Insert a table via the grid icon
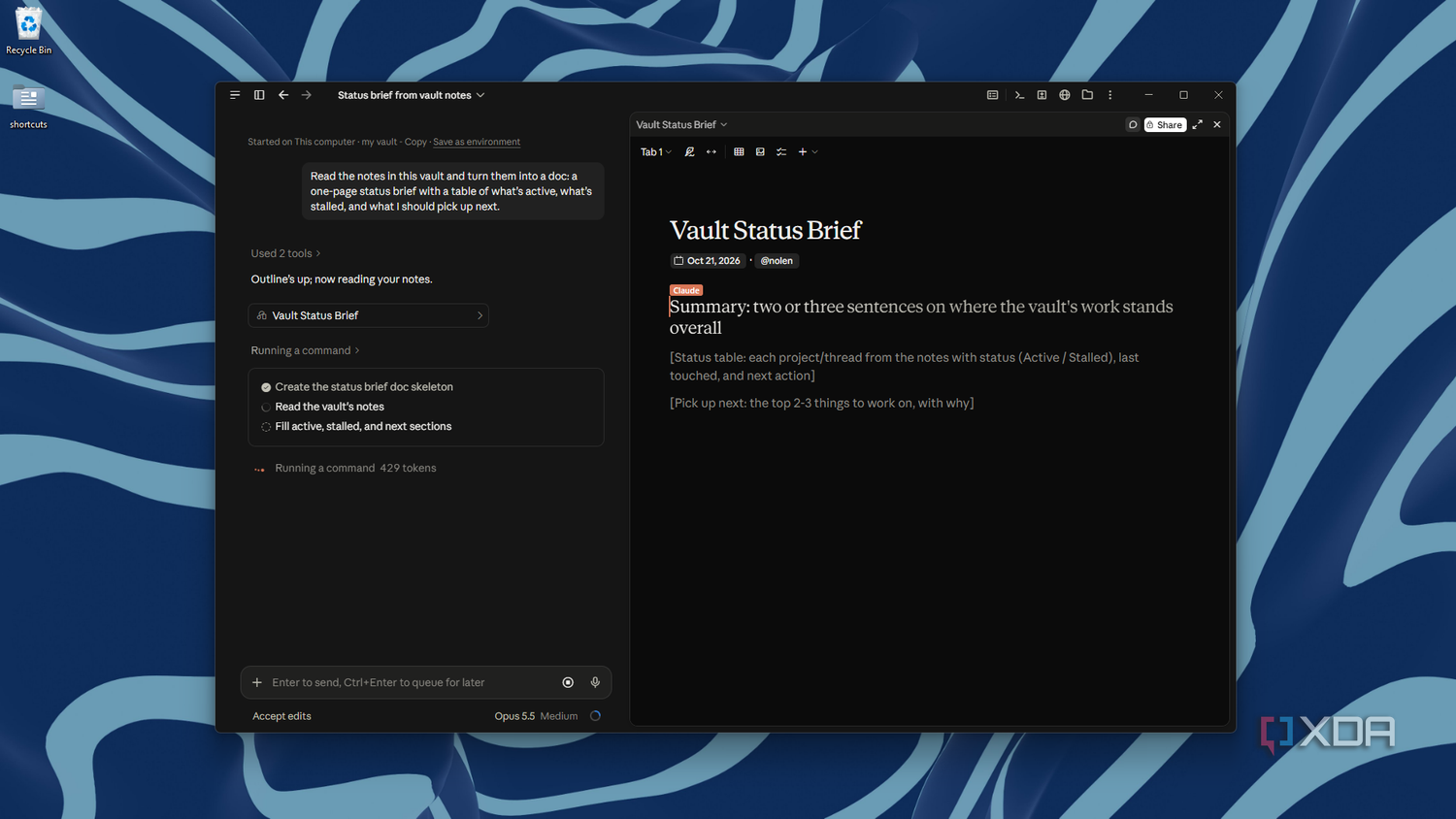Viewport: 1456px width, 819px height. [x=739, y=151]
